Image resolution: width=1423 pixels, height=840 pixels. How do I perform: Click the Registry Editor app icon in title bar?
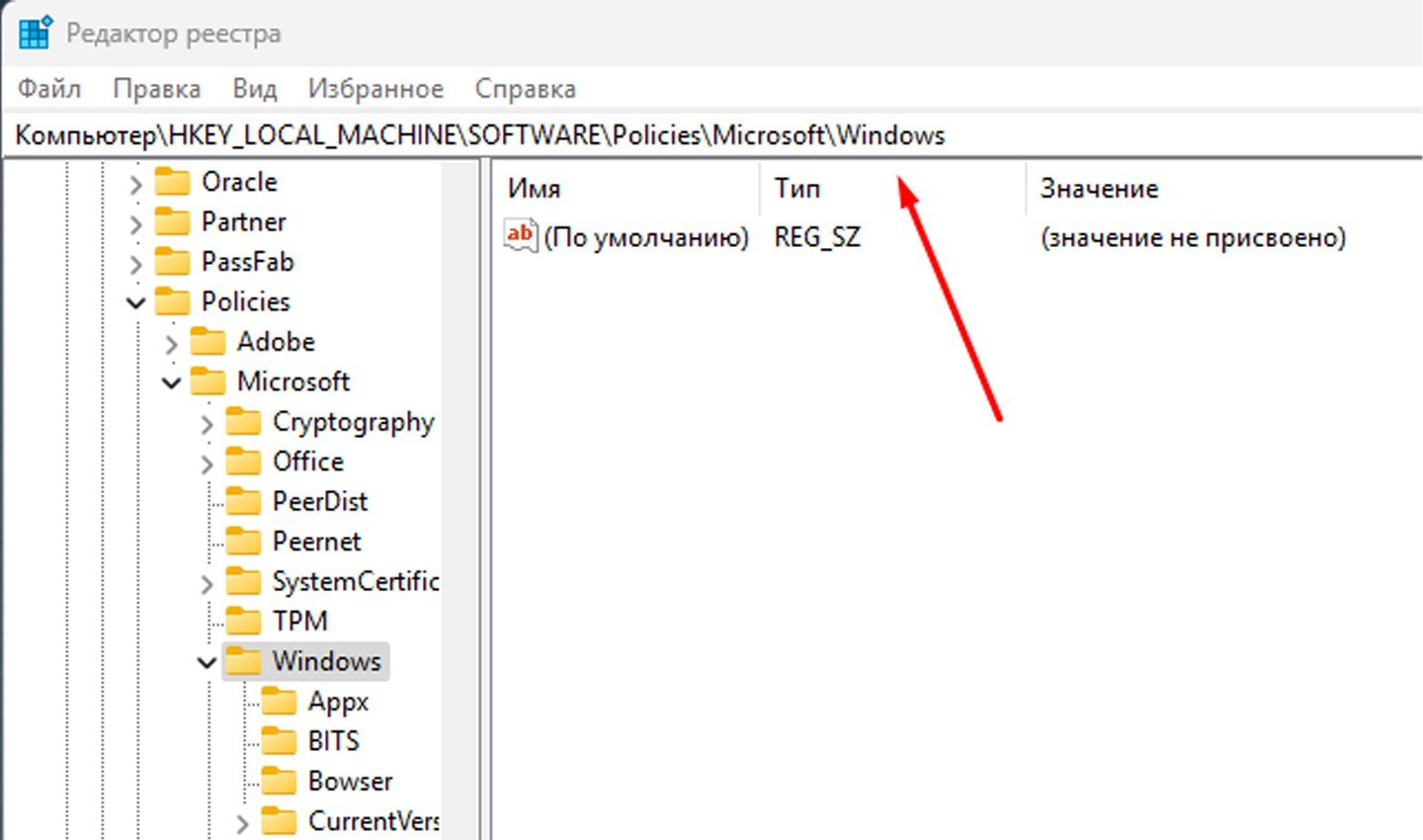click(x=35, y=32)
